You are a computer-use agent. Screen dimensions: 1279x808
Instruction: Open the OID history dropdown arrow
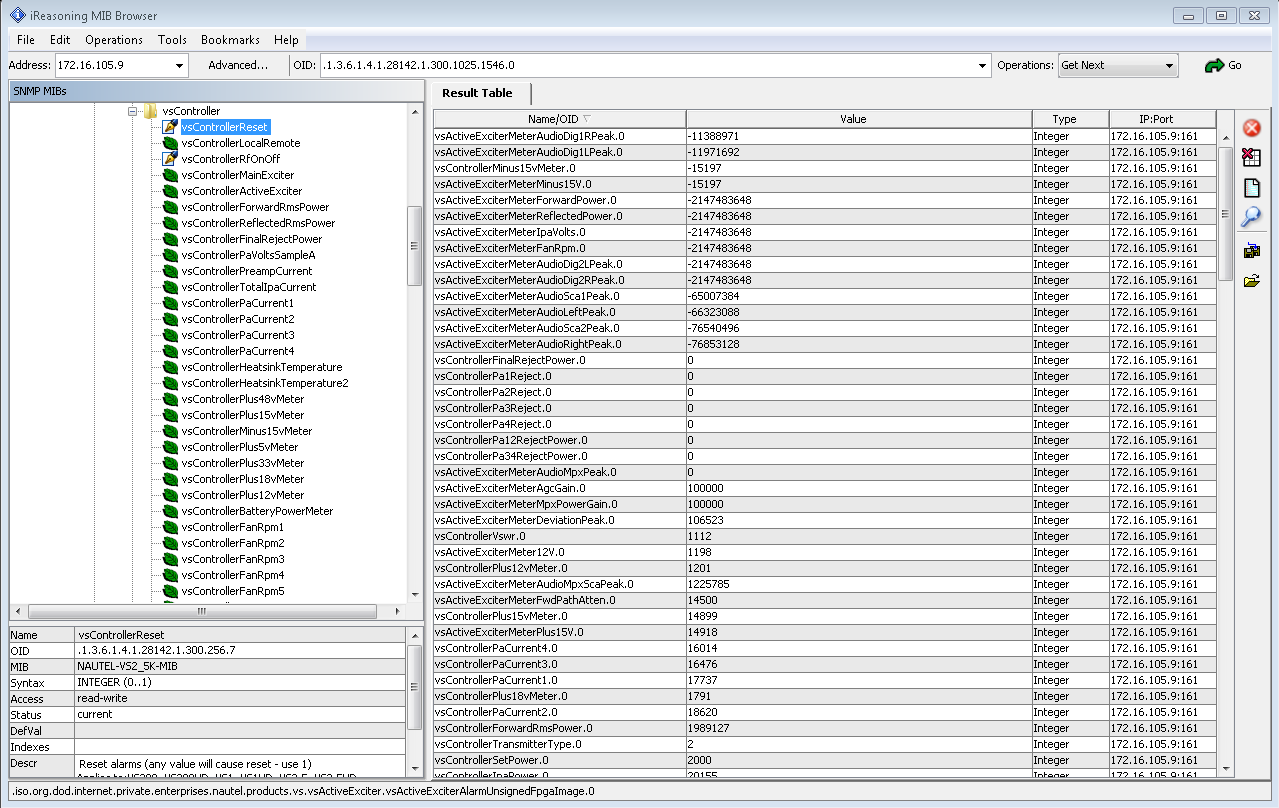982,66
